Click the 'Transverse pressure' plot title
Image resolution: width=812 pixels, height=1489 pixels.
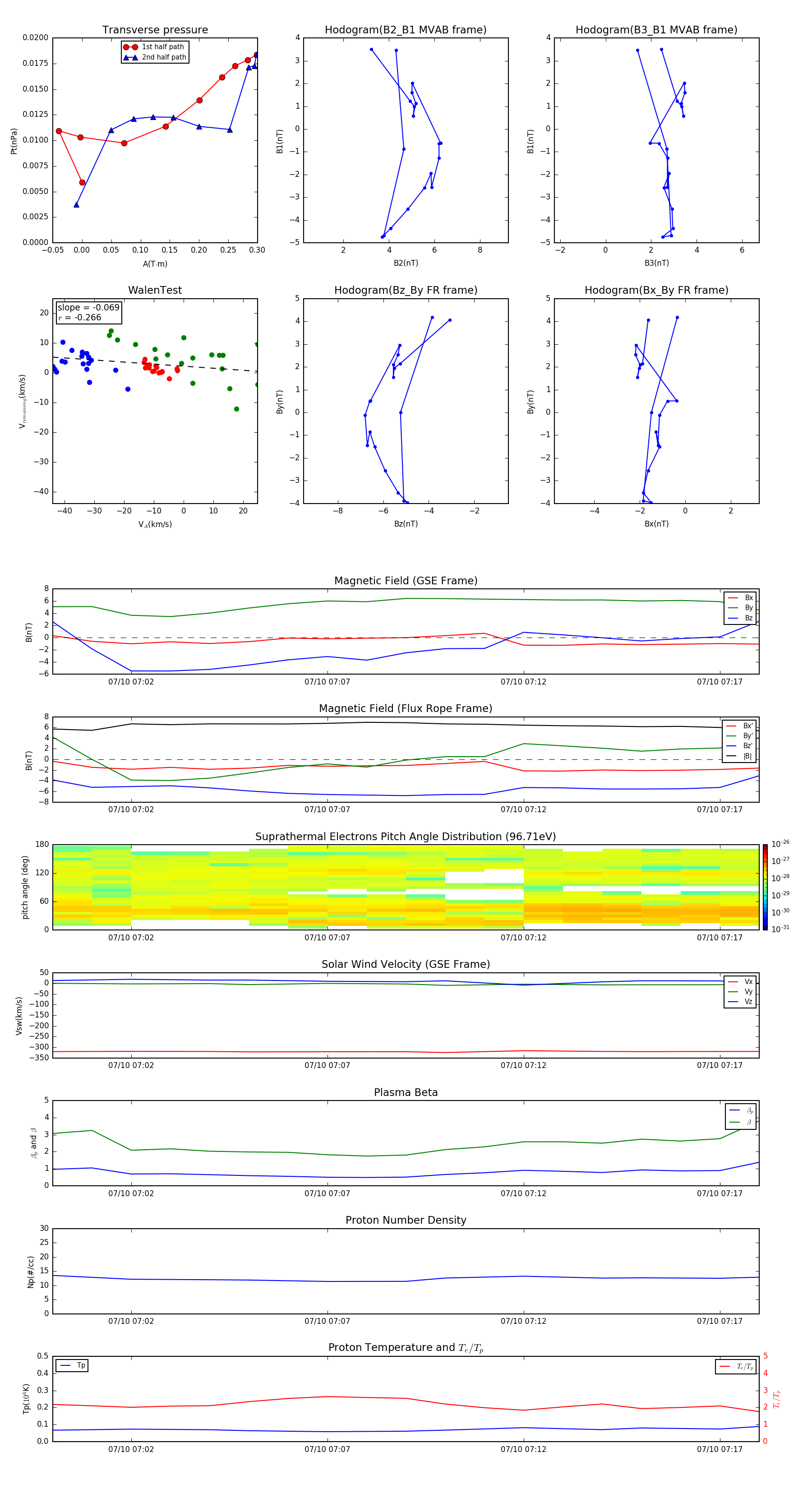click(155, 30)
